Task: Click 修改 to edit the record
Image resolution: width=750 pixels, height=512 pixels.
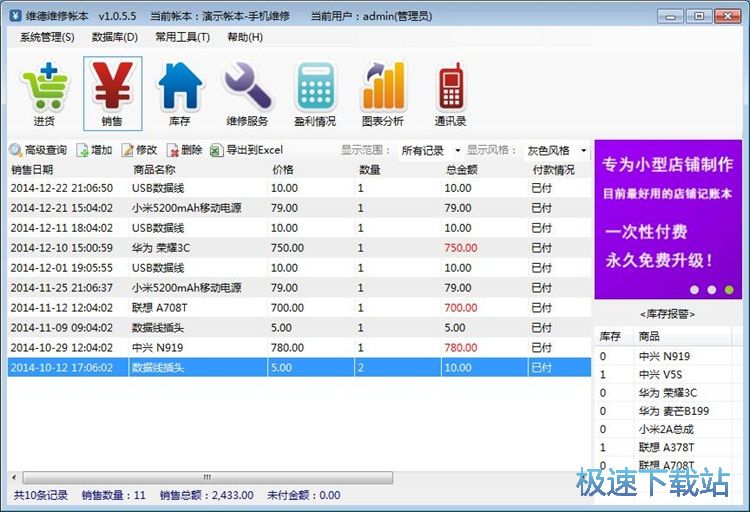Action: pos(139,150)
